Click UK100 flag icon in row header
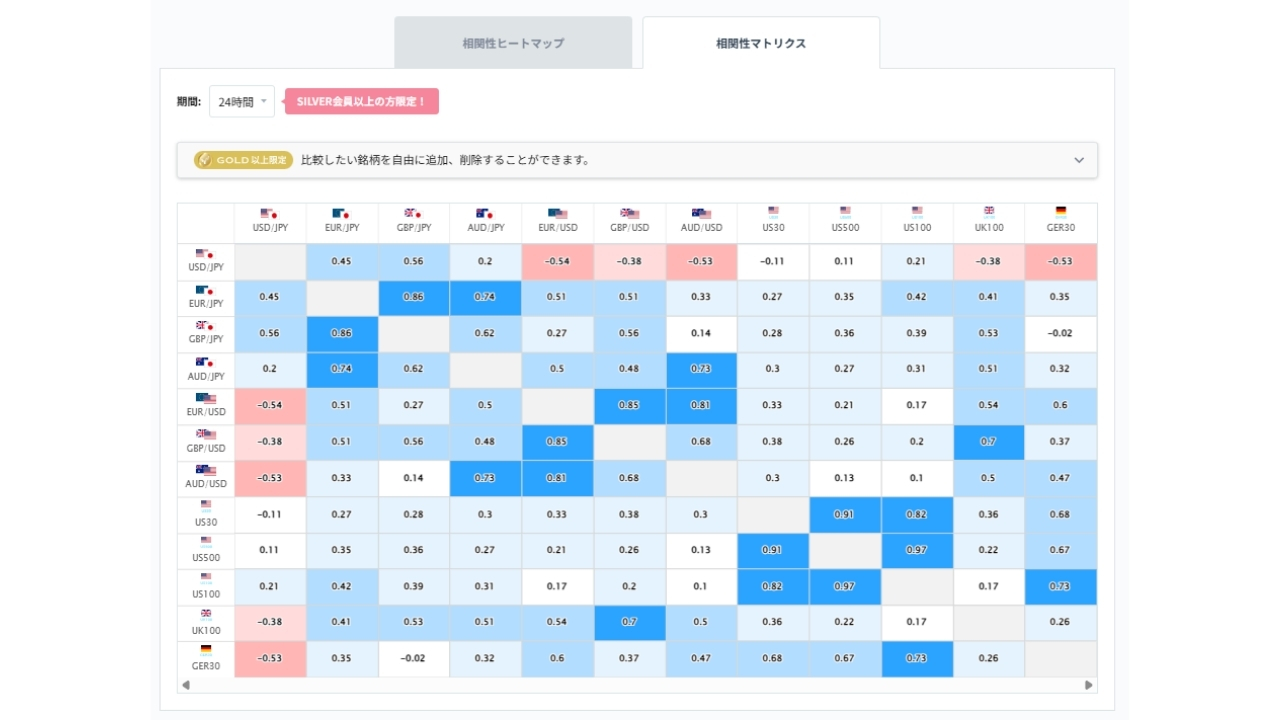 pyautogui.click(x=206, y=615)
